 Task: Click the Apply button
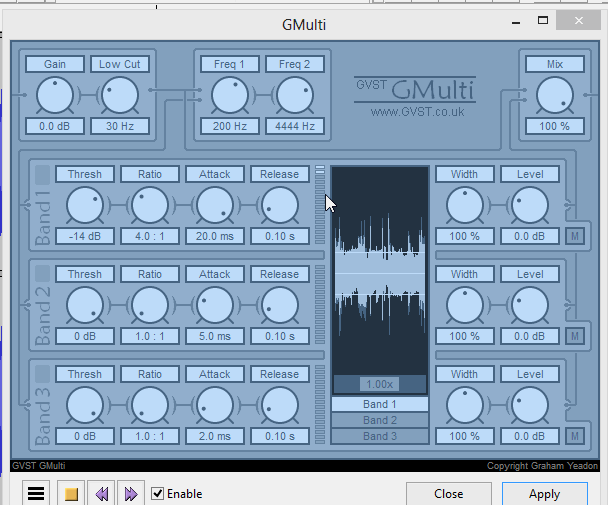pyautogui.click(x=544, y=494)
